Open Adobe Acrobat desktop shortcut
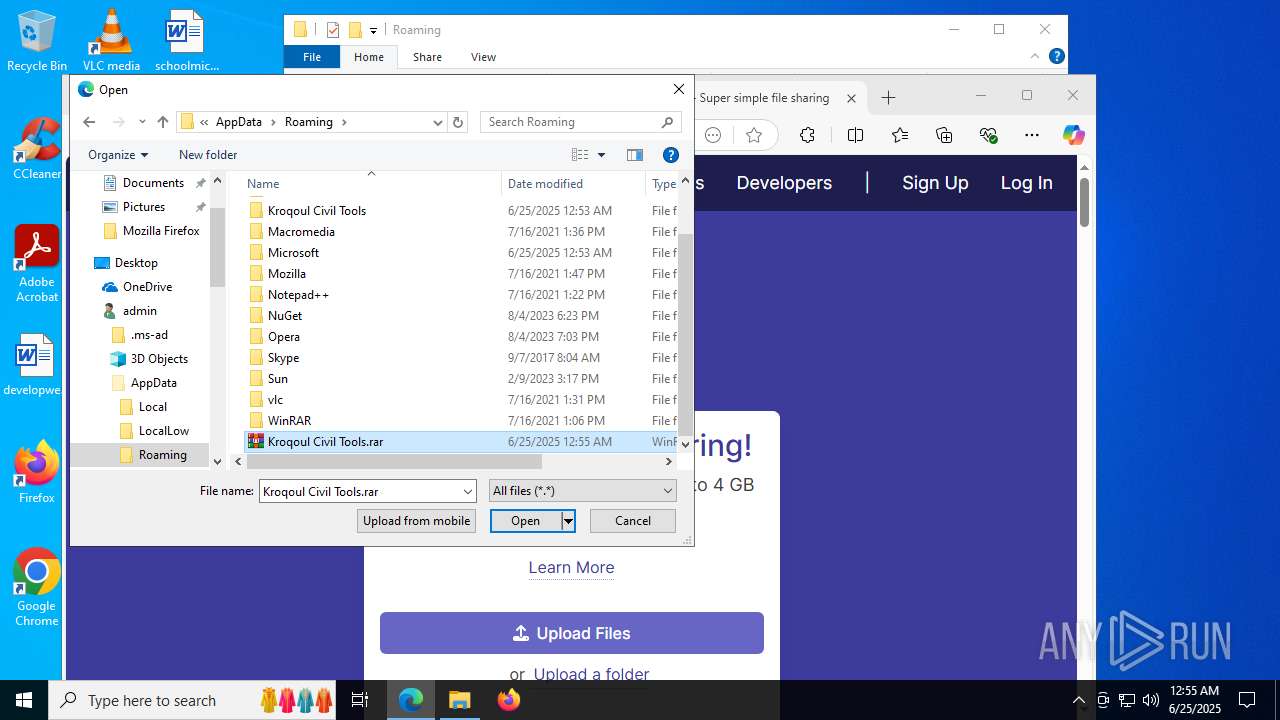The image size is (1280, 720). coord(37,264)
